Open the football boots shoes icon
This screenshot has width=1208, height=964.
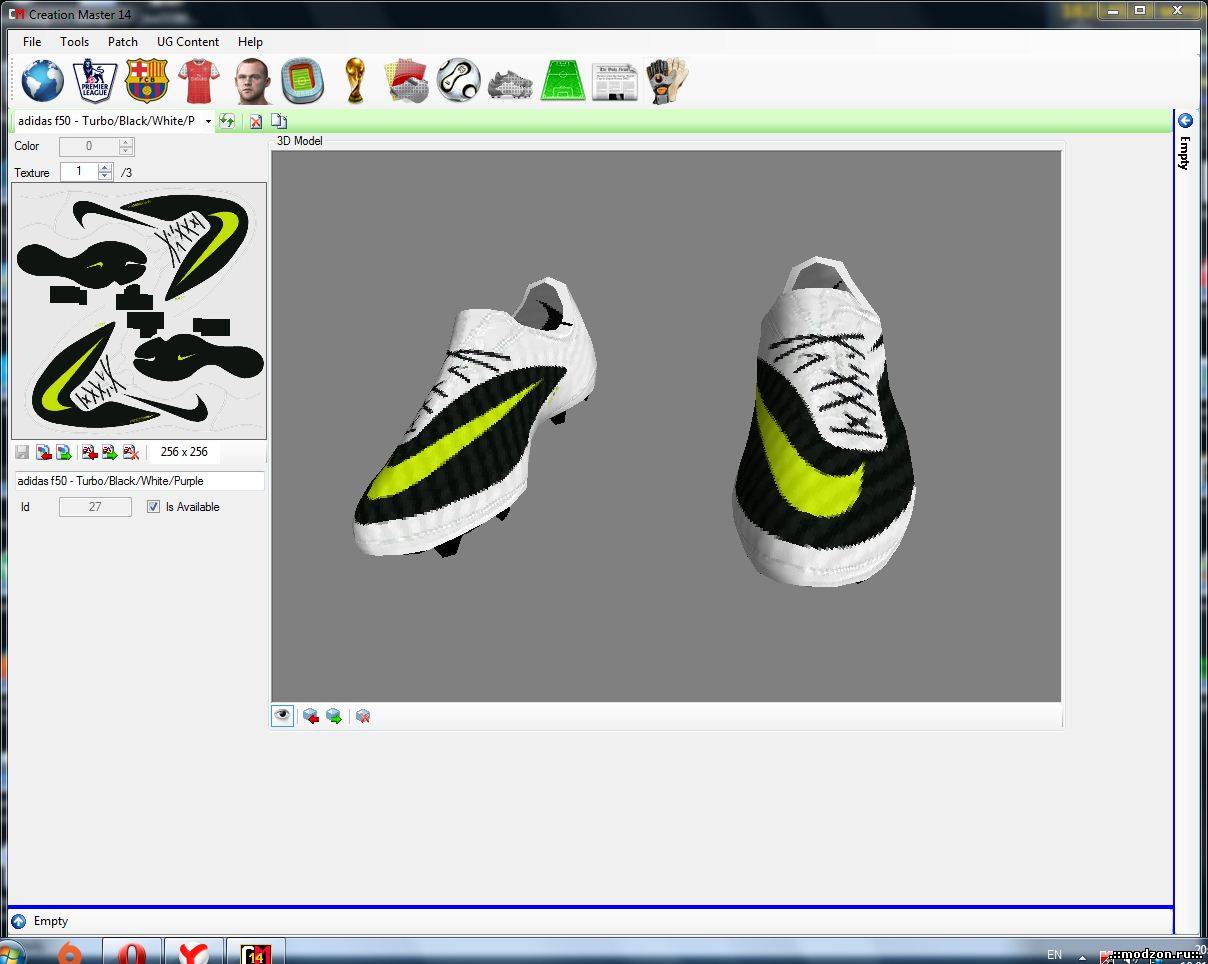pos(510,83)
